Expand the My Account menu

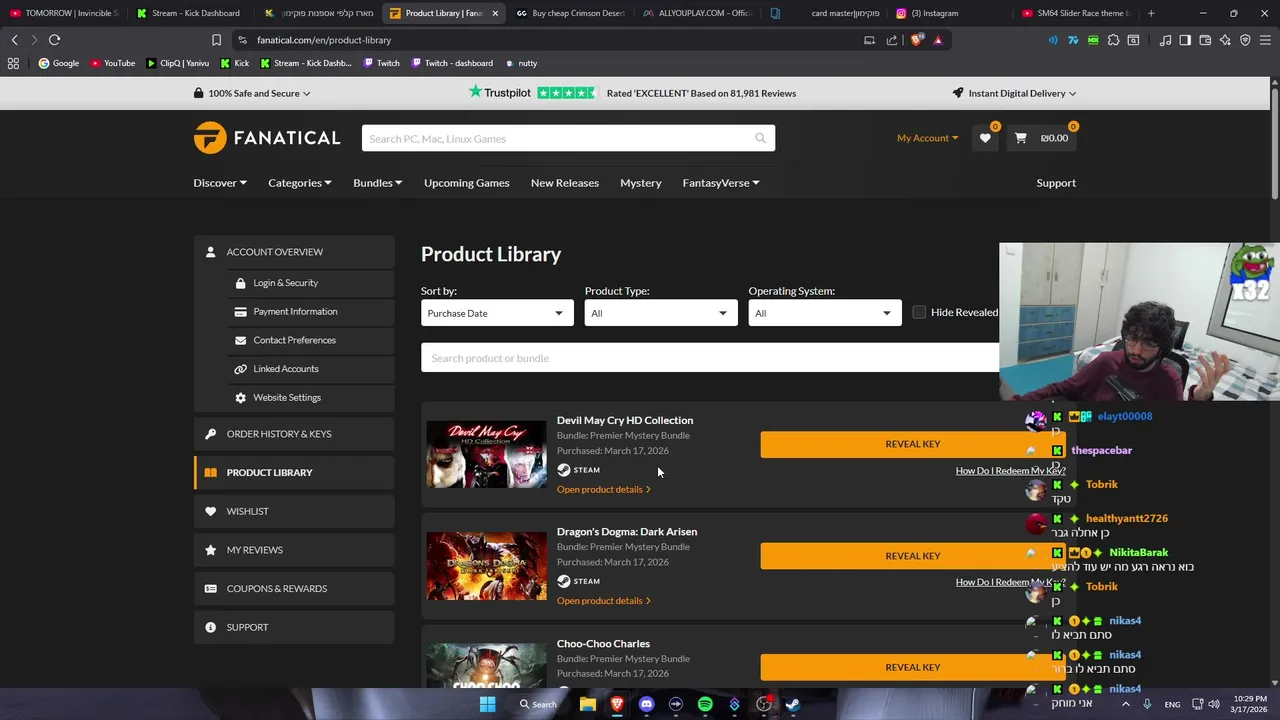click(x=927, y=138)
